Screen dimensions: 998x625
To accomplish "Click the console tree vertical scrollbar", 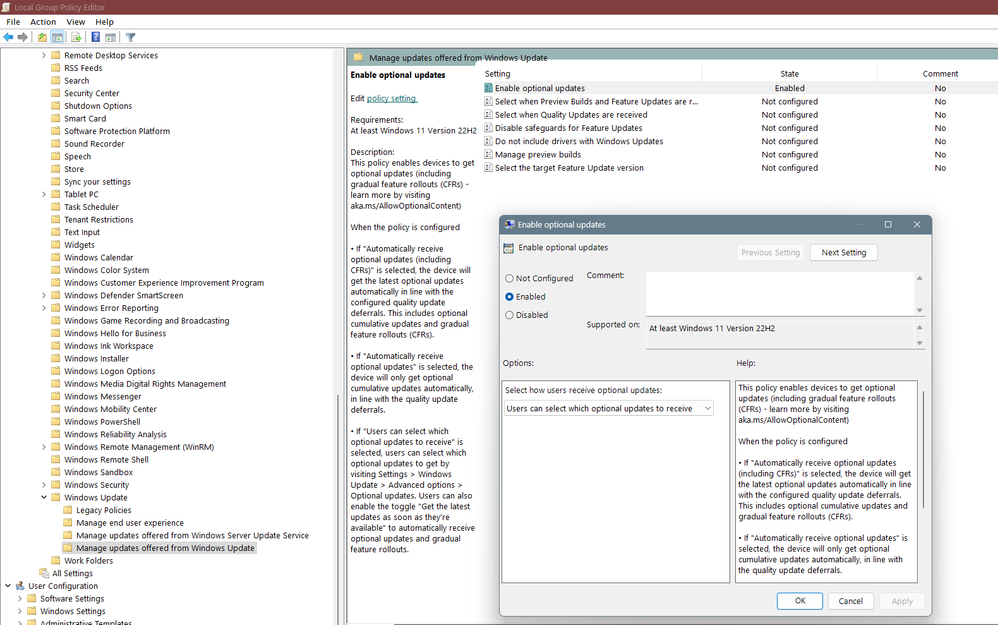I will click(x=338, y=509).
